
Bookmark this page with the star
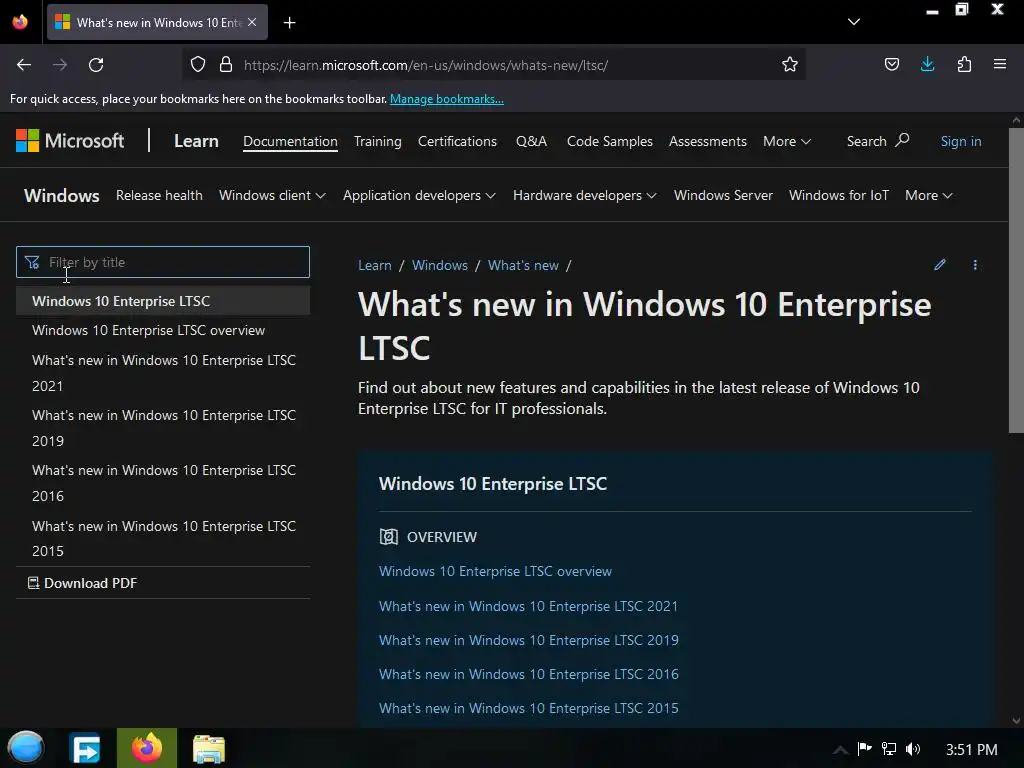(790, 65)
